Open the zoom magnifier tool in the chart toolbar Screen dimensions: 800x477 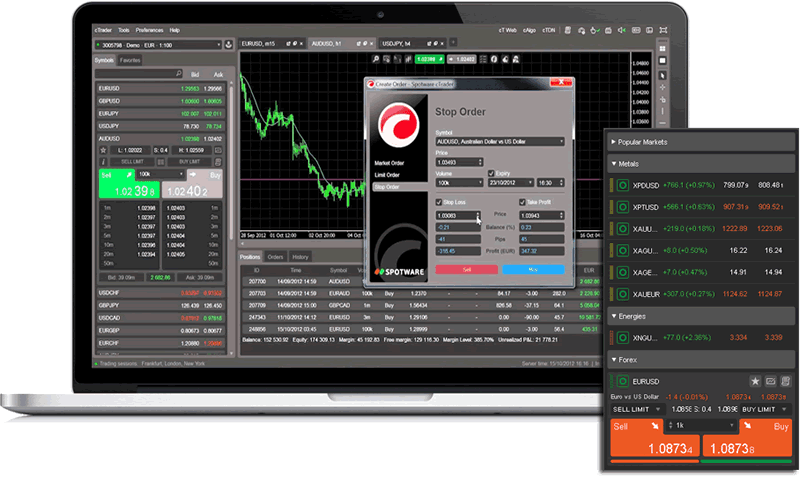(376, 60)
